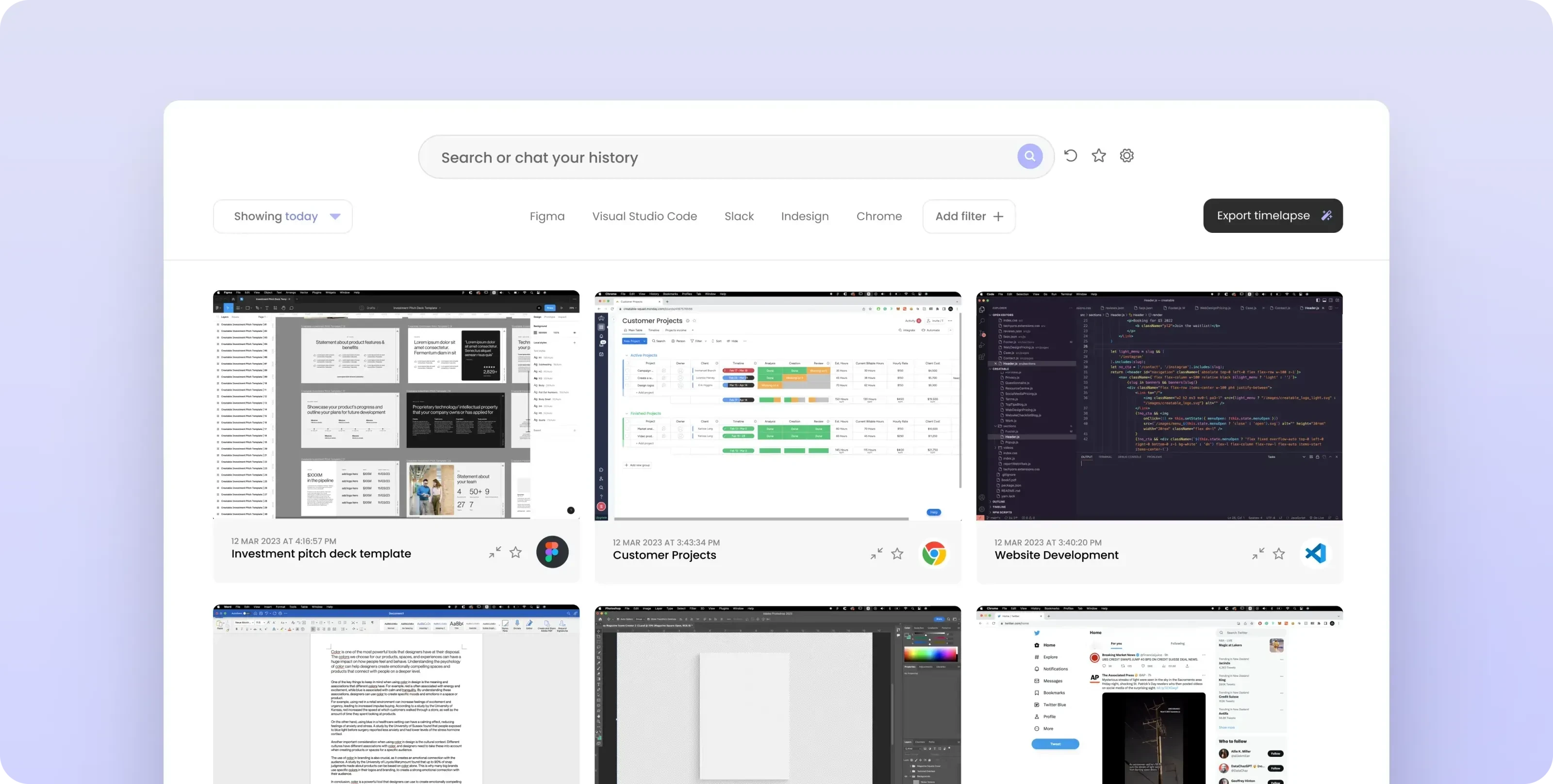Click the VS Code icon on Website Development card
The height and width of the screenshot is (784, 1553).
(x=1316, y=553)
